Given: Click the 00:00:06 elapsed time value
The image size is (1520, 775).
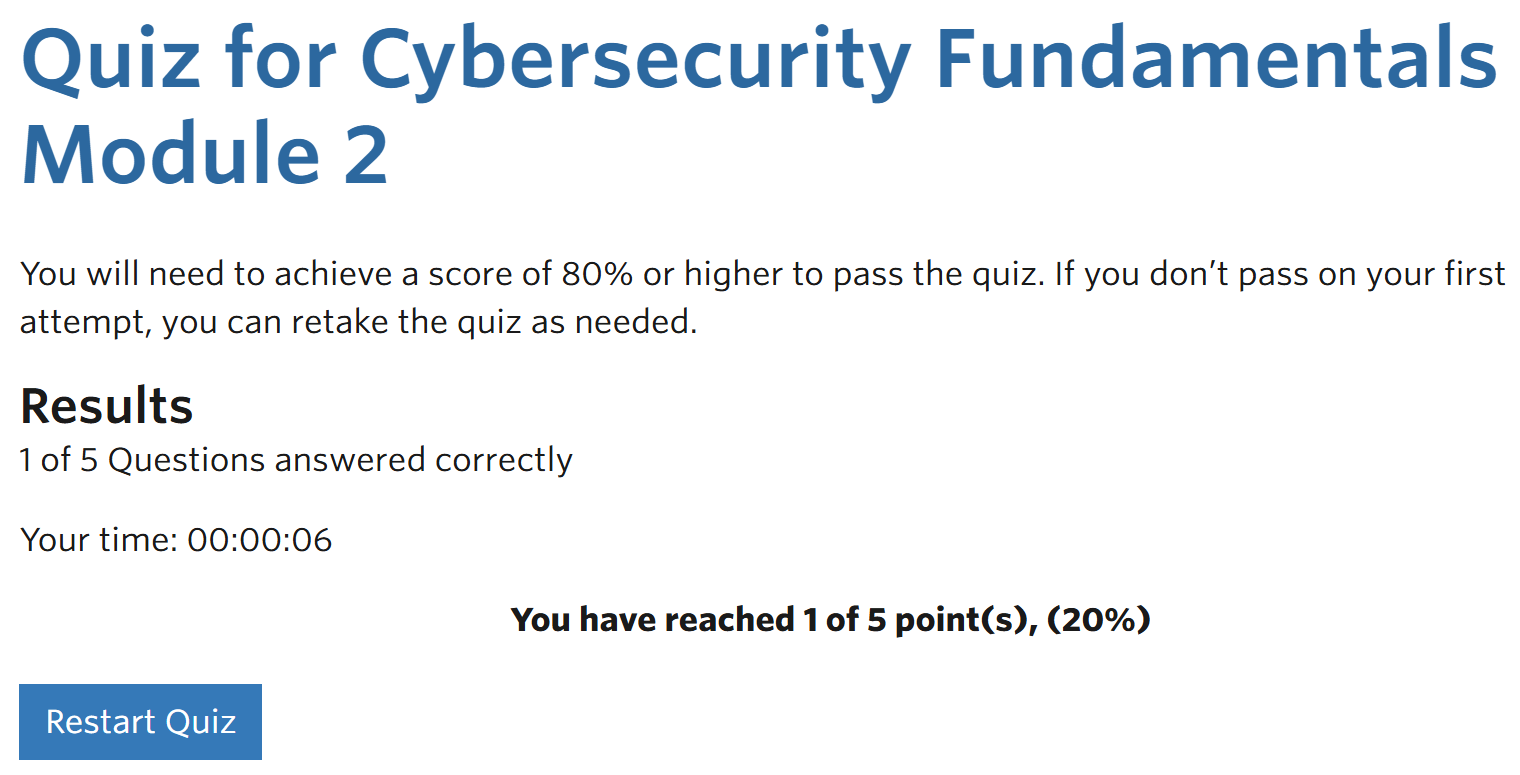Looking at the screenshot, I should (260, 540).
